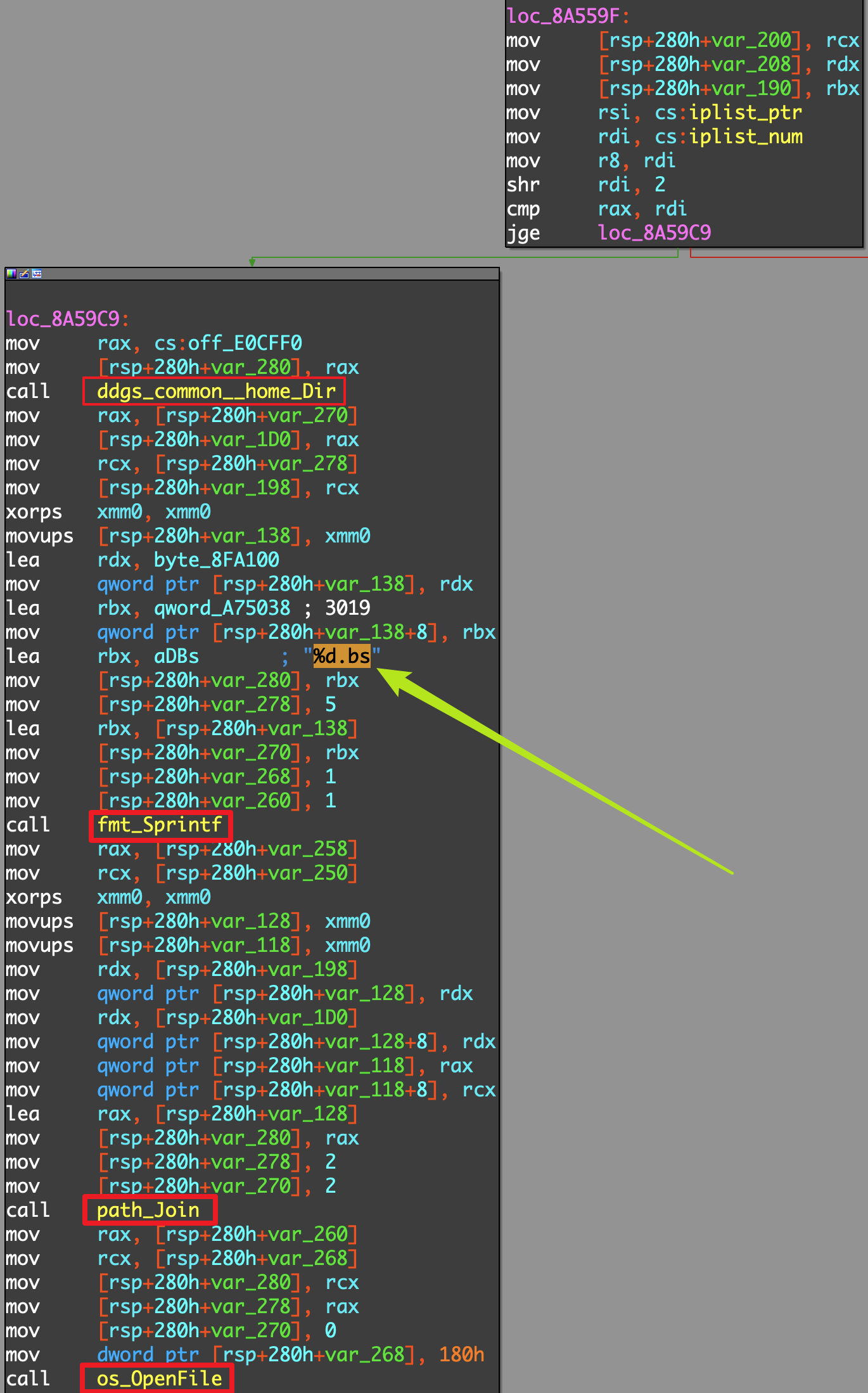The width and height of the screenshot is (868, 1393).
Task: Click the lower block's title bar
Action: point(252,274)
